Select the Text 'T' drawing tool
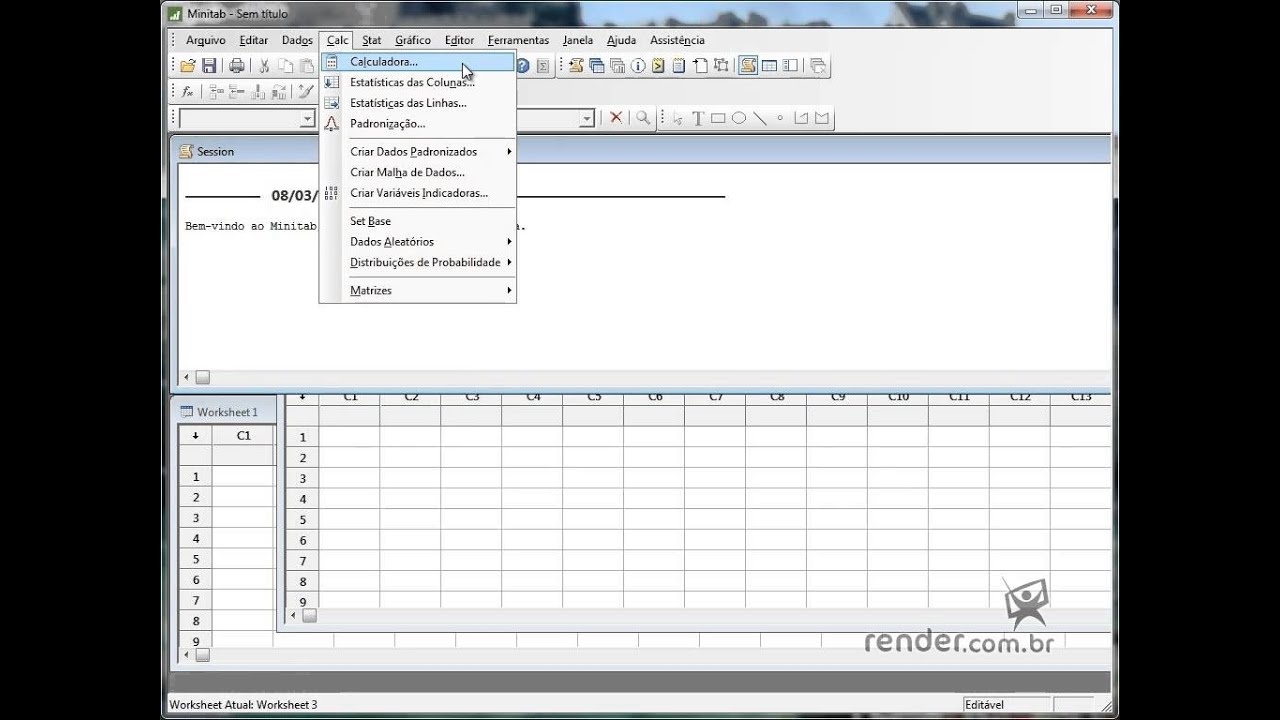The image size is (1280, 720). point(698,118)
